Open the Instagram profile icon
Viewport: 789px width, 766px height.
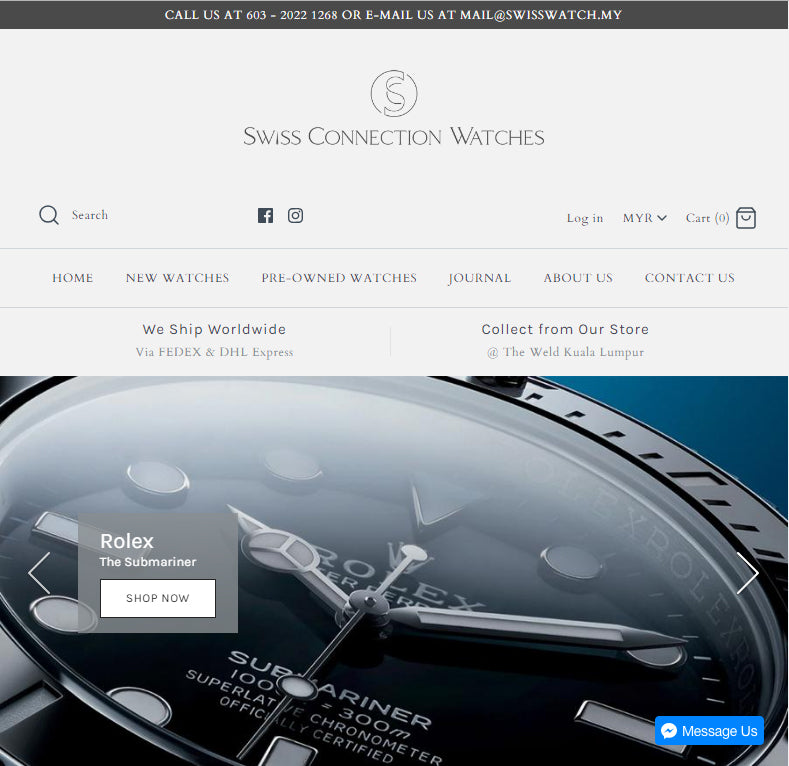point(295,215)
